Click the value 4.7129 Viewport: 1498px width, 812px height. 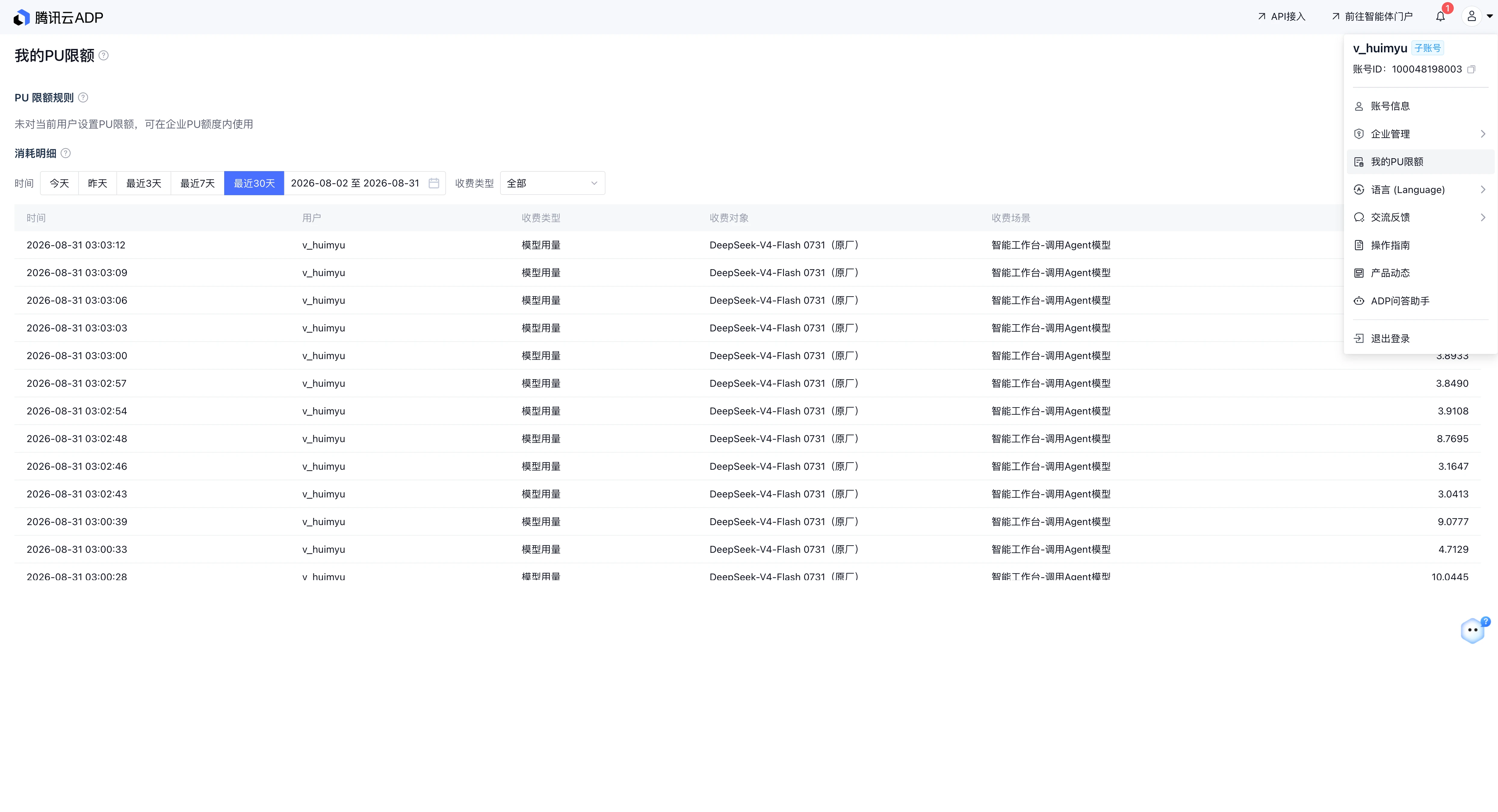pos(1453,549)
